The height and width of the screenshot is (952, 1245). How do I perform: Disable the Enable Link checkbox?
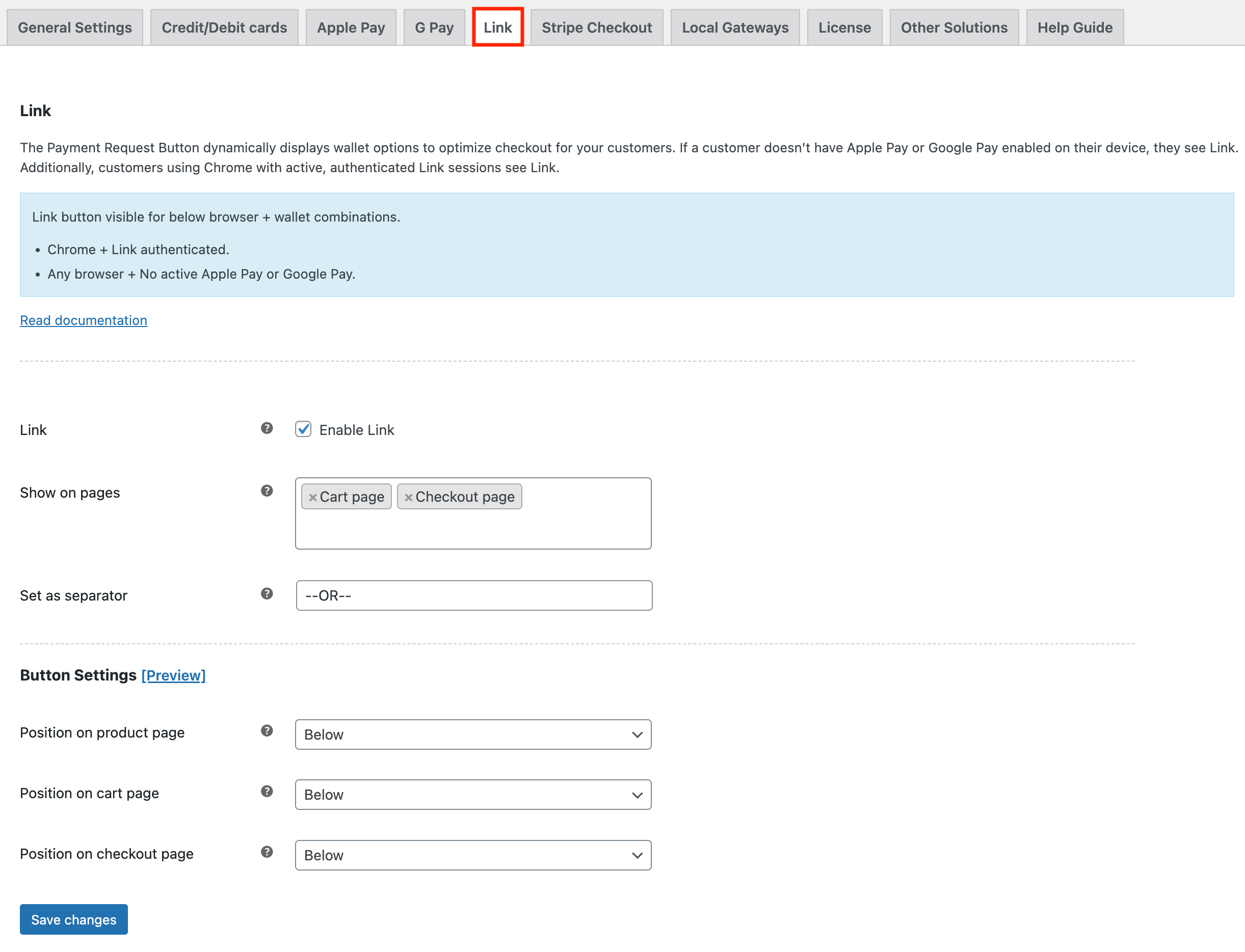[x=304, y=429]
